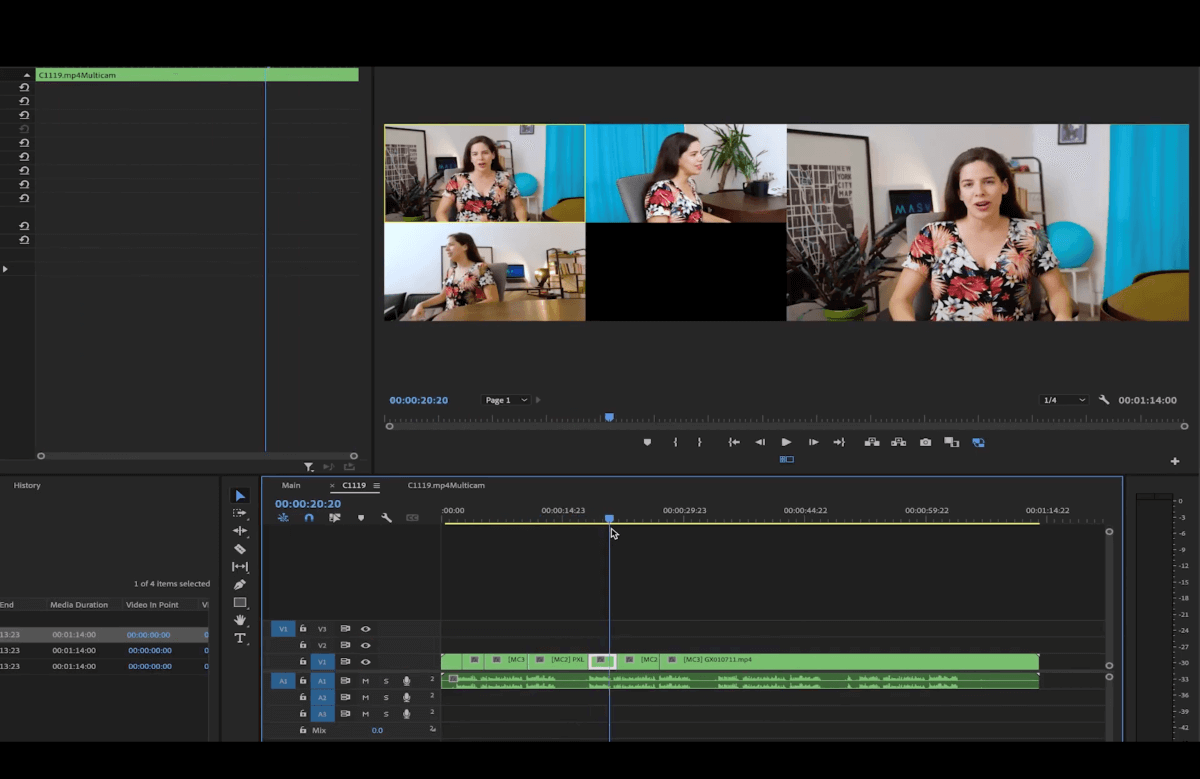This screenshot has width=1200, height=779.
Task: Export frame with camera icon
Action: [x=925, y=442]
